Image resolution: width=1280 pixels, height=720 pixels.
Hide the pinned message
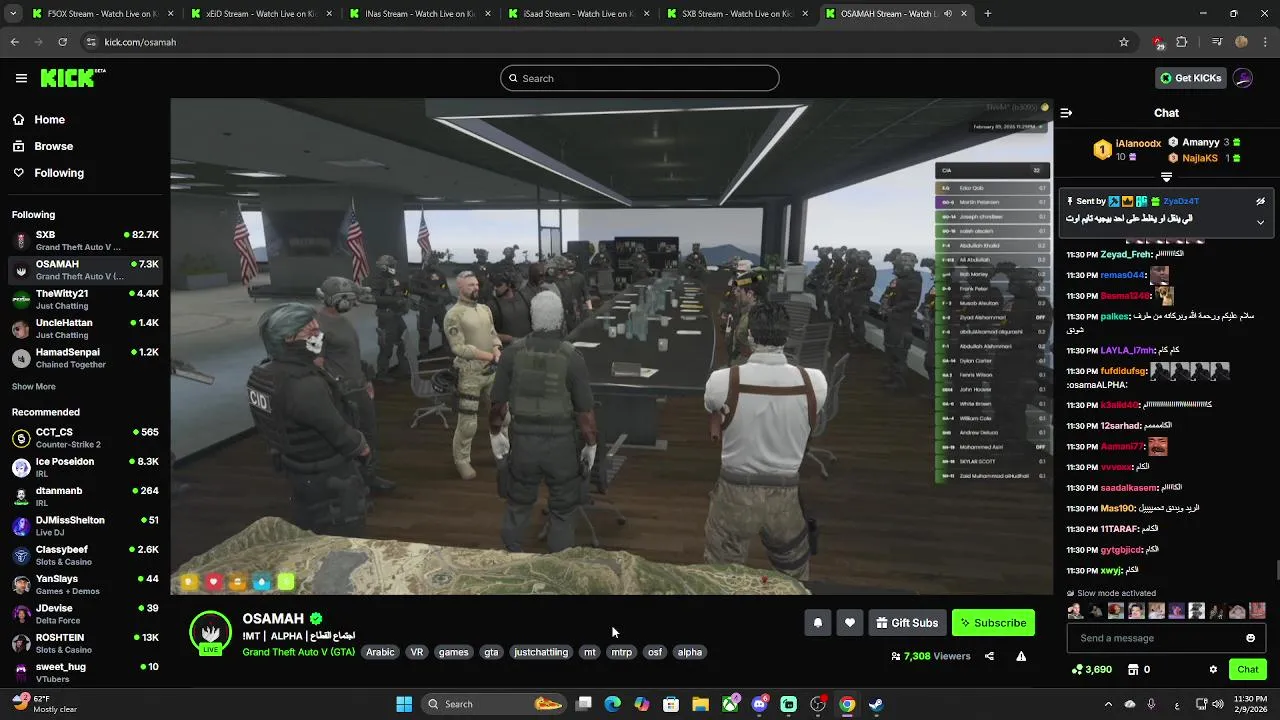tap(1260, 201)
